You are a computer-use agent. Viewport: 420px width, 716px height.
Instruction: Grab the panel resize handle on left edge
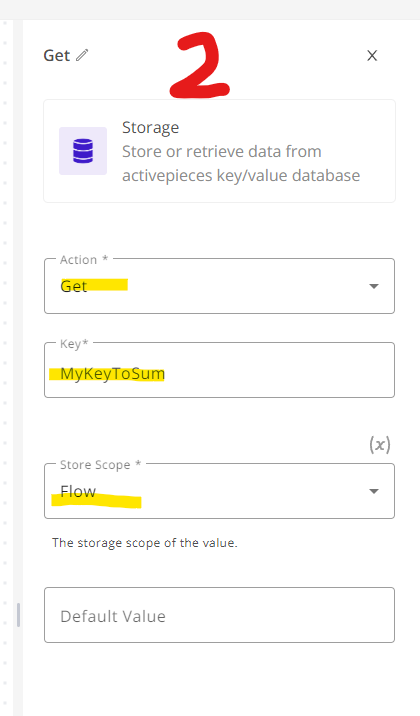pyautogui.click(x=18, y=615)
